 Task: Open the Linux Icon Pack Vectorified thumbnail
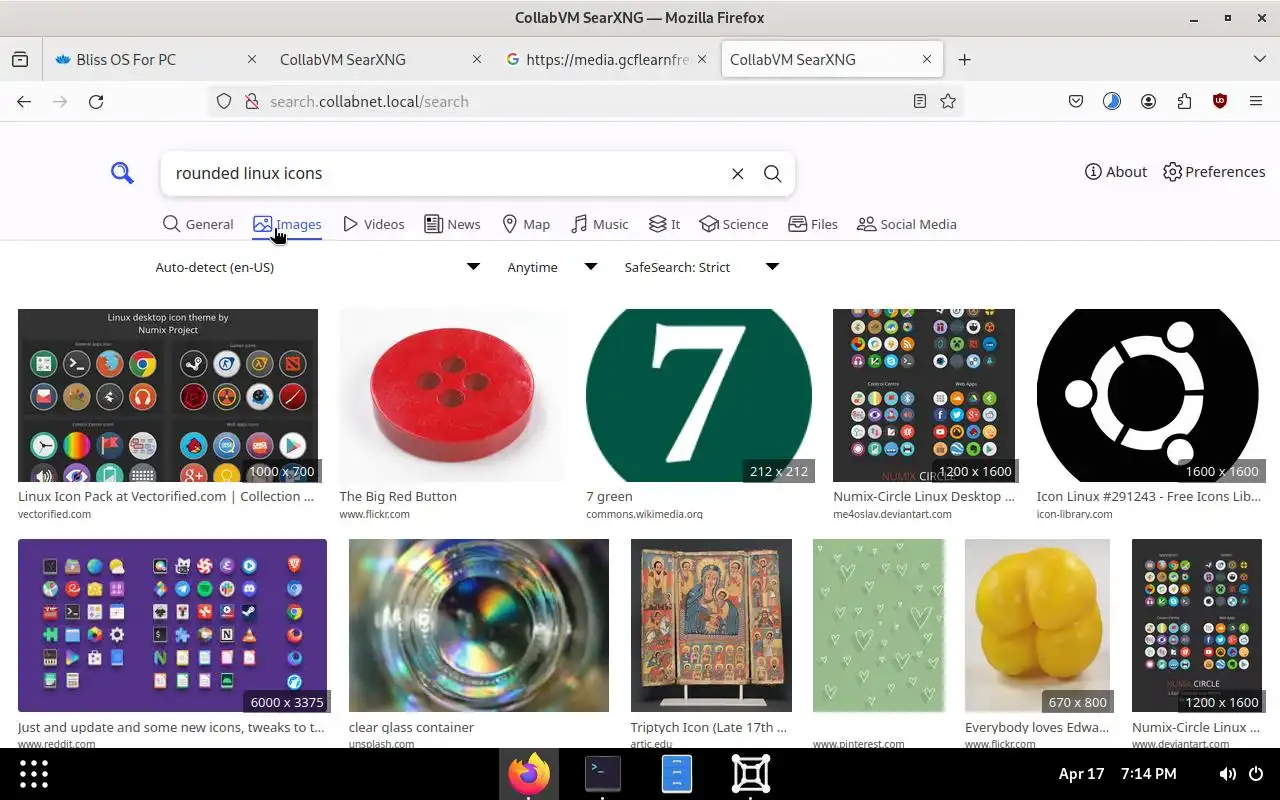coord(168,395)
